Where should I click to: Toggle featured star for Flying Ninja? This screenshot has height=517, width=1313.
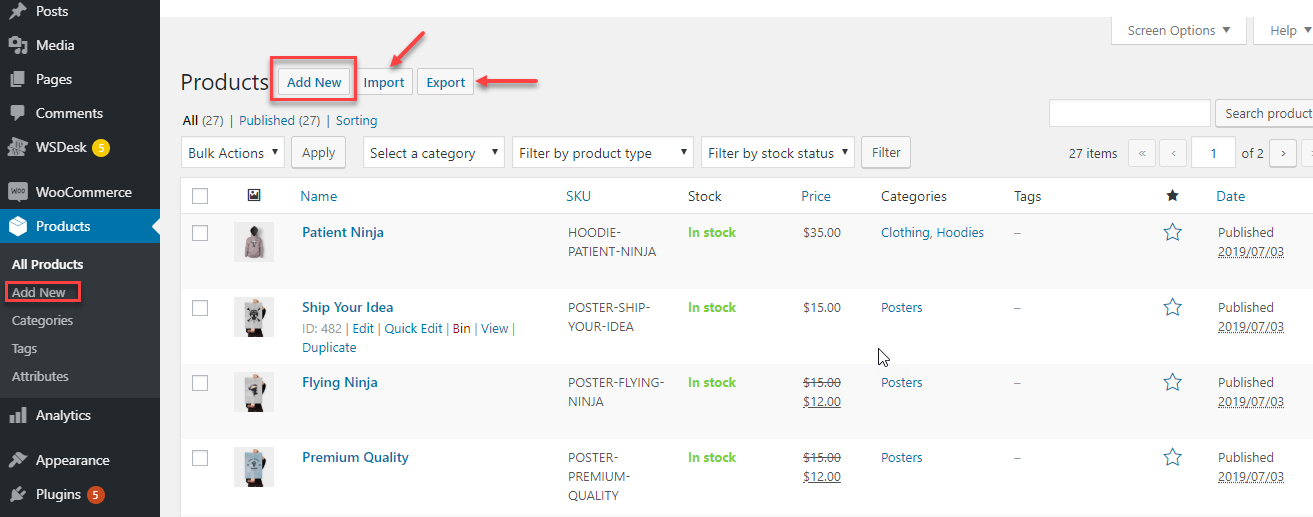click(x=1173, y=382)
